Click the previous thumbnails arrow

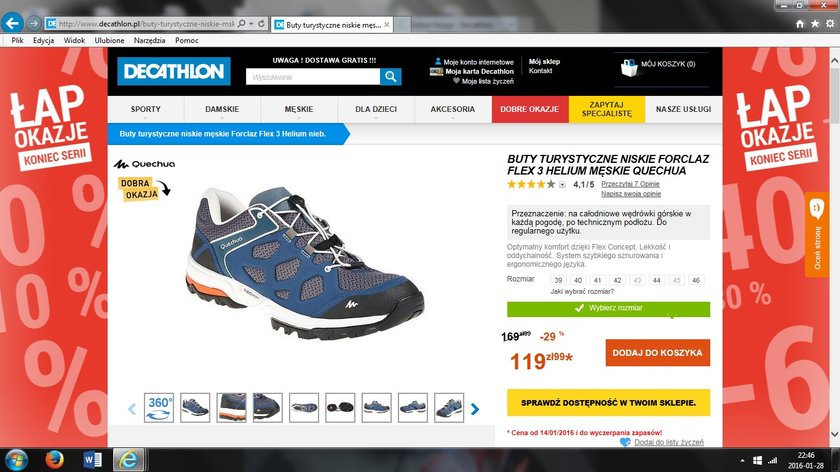point(132,409)
